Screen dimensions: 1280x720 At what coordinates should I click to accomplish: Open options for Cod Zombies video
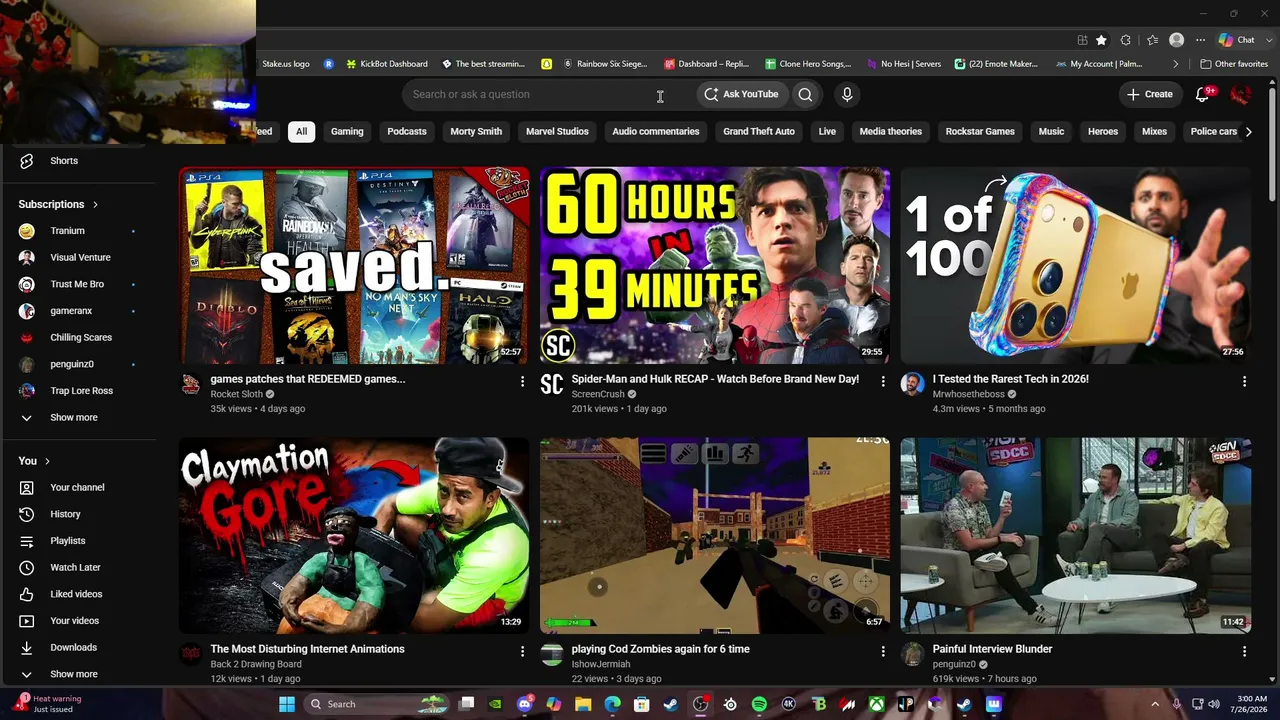coord(883,651)
